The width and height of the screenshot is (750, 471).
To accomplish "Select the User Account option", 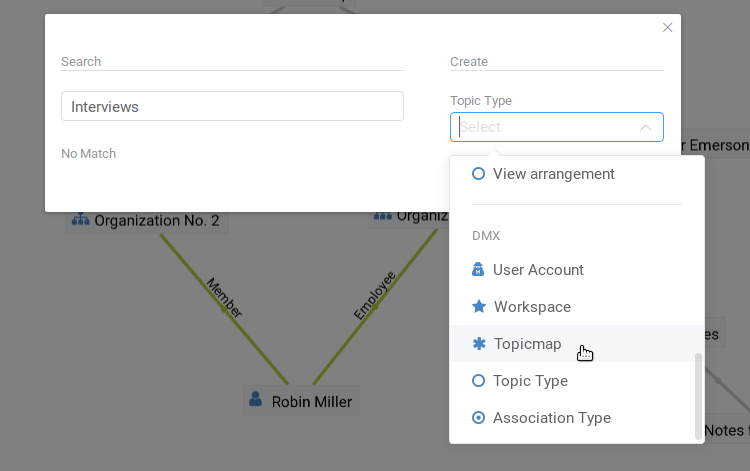I will coord(538,270).
